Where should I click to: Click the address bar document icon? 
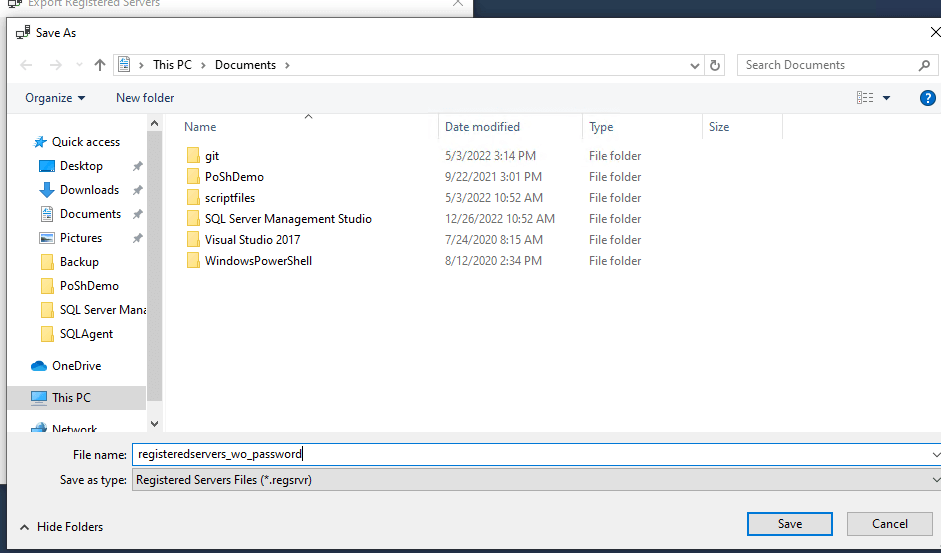124,64
